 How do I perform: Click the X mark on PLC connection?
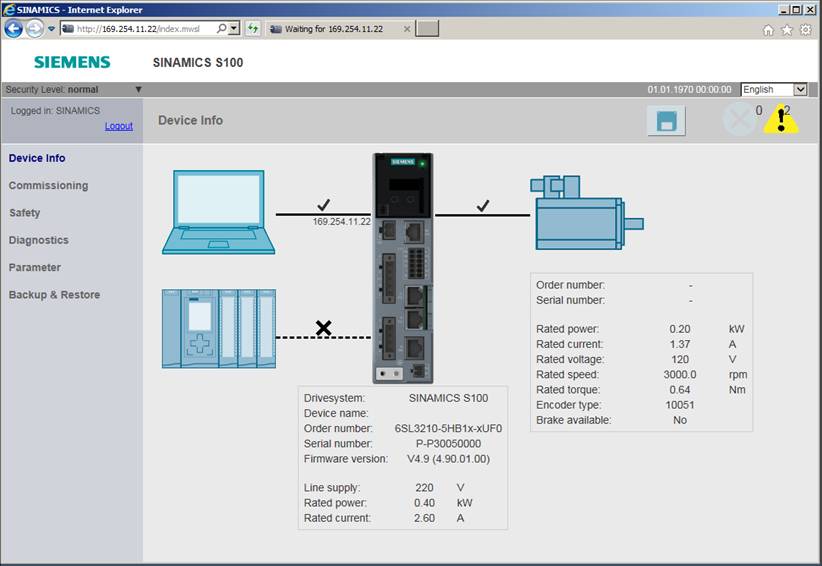click(323, 328)
